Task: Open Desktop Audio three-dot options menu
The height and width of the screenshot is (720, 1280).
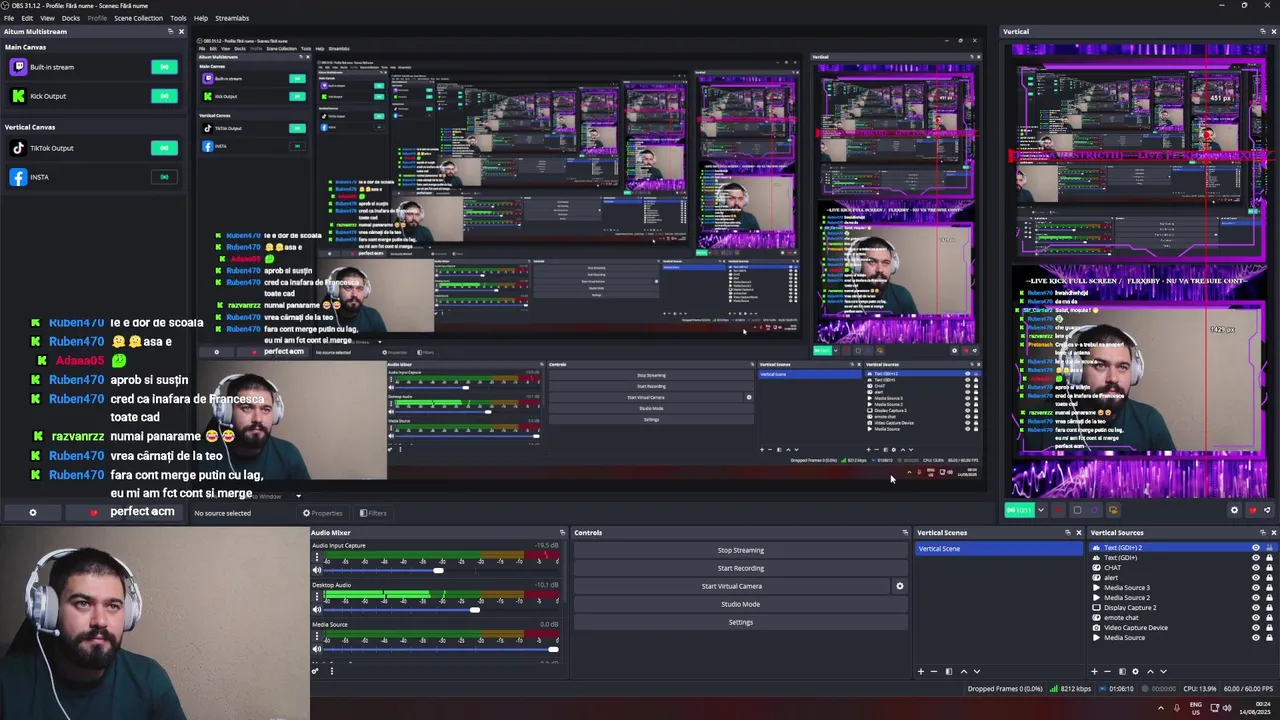Action: (x=317, y=596)
